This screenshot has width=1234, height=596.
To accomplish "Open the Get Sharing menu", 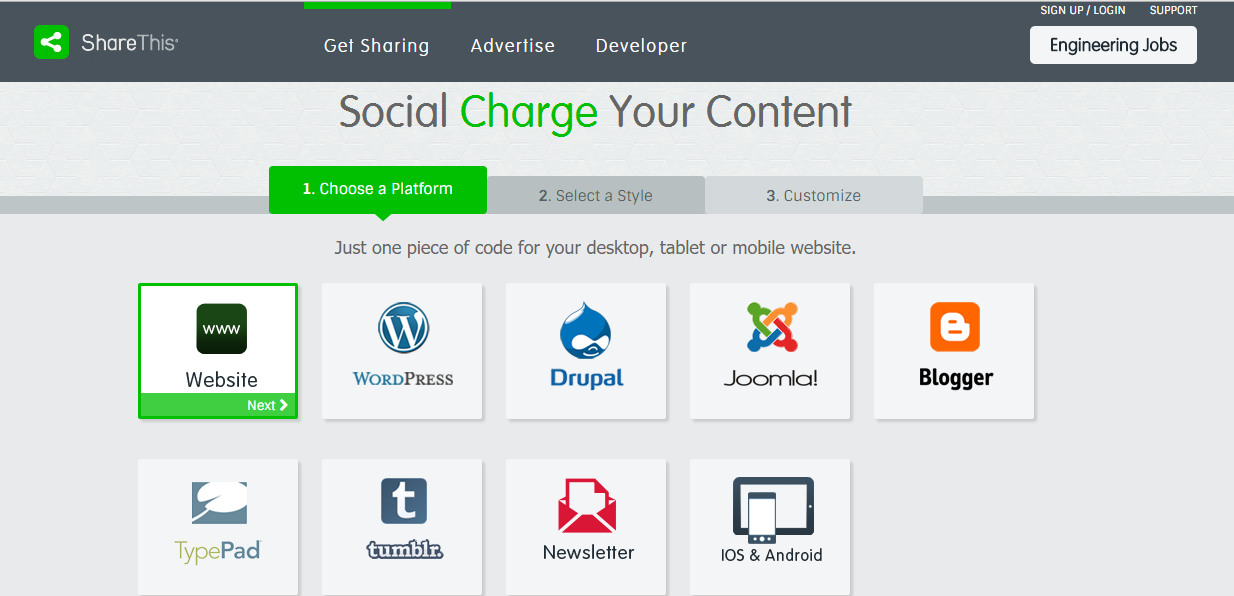I will click(x=376, y=45).
